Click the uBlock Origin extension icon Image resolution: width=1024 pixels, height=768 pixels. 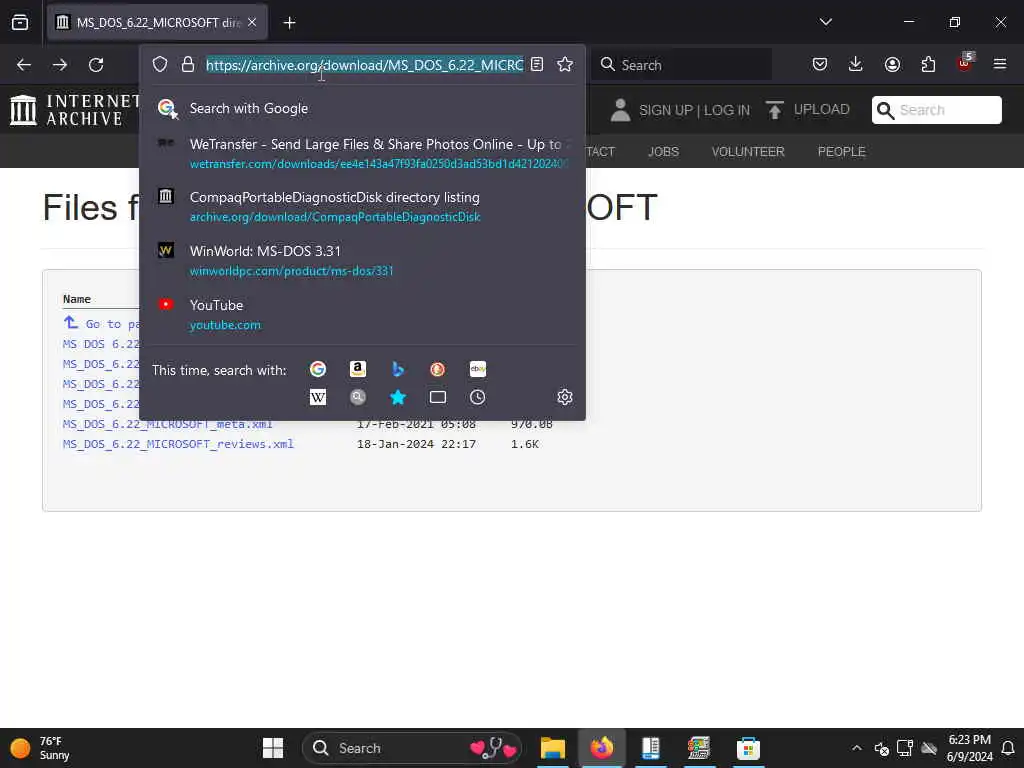(x=965, y=63)
